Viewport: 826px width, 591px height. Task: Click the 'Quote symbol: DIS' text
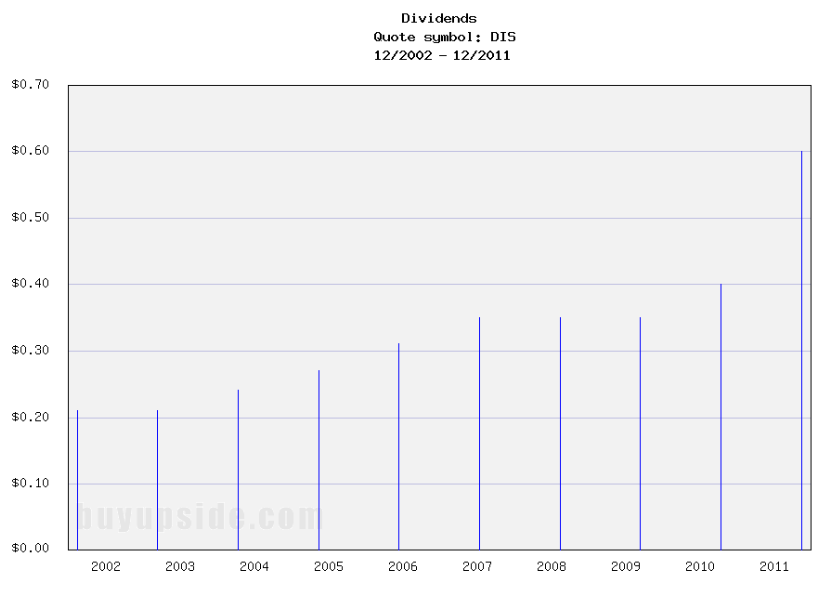(445, 37)
